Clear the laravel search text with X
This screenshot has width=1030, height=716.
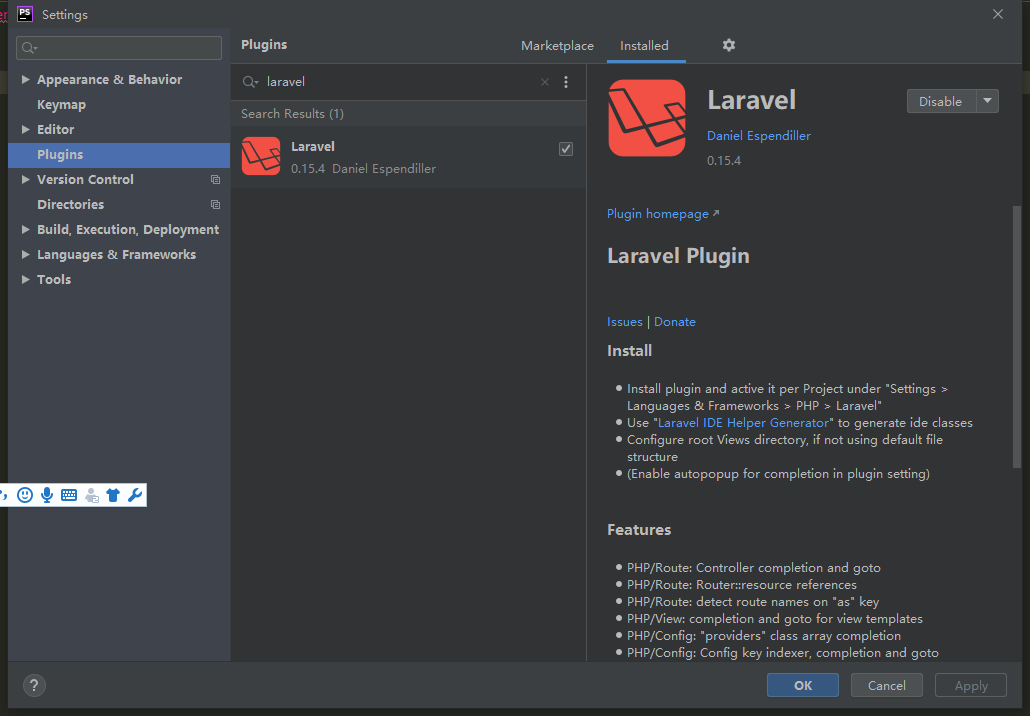pos(545,82)
